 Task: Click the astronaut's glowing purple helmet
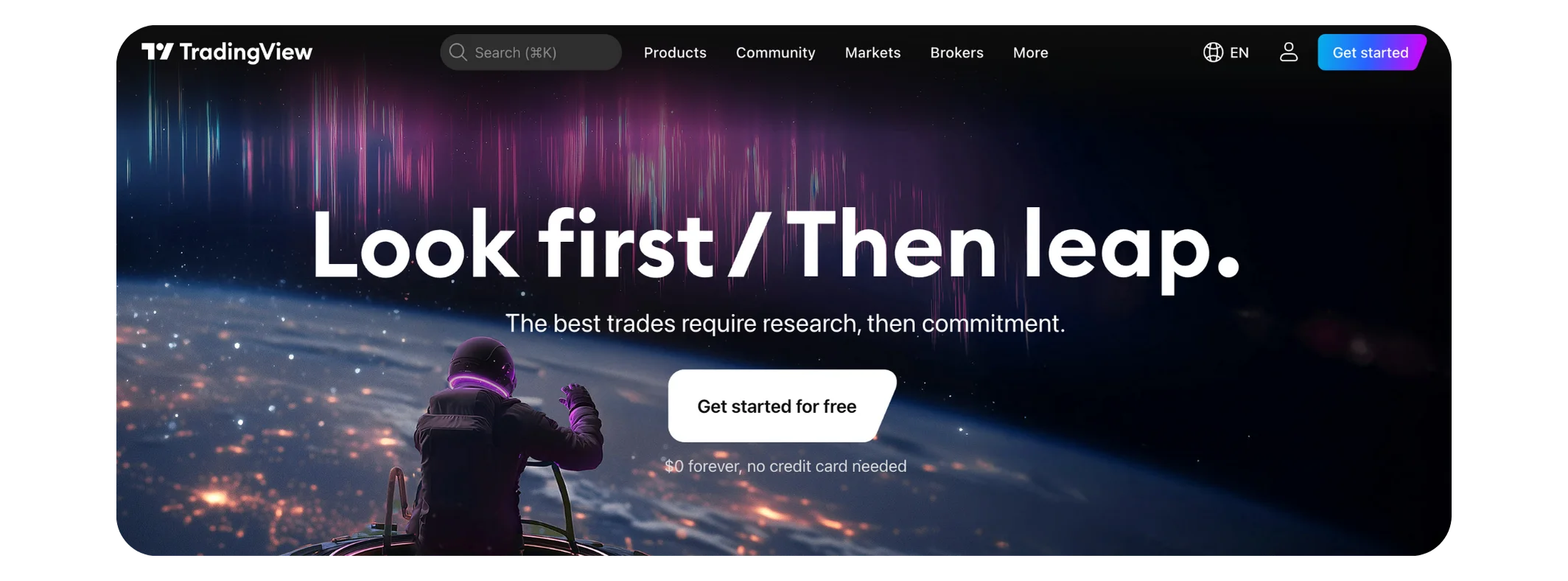click(x=482, y=366)
